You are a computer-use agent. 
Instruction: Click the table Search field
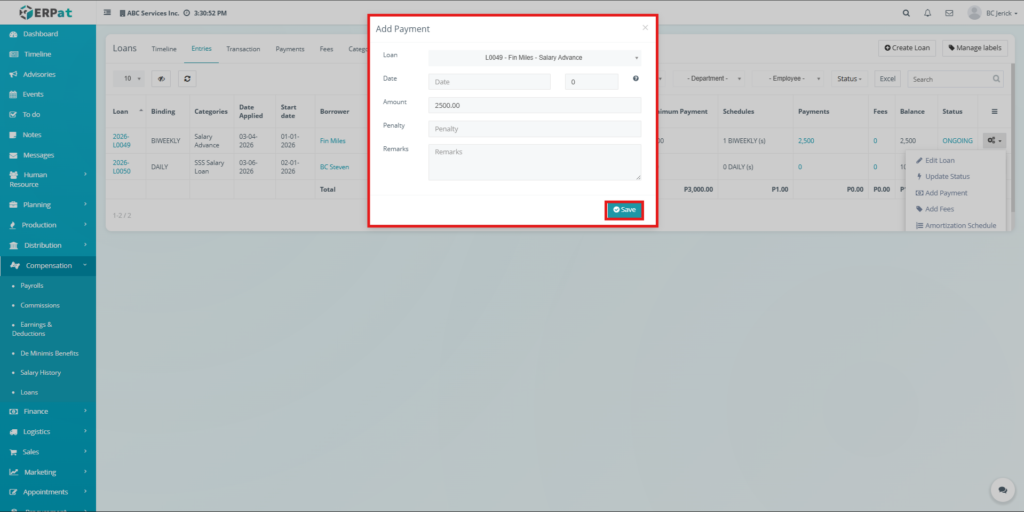[x=955, y=79]
